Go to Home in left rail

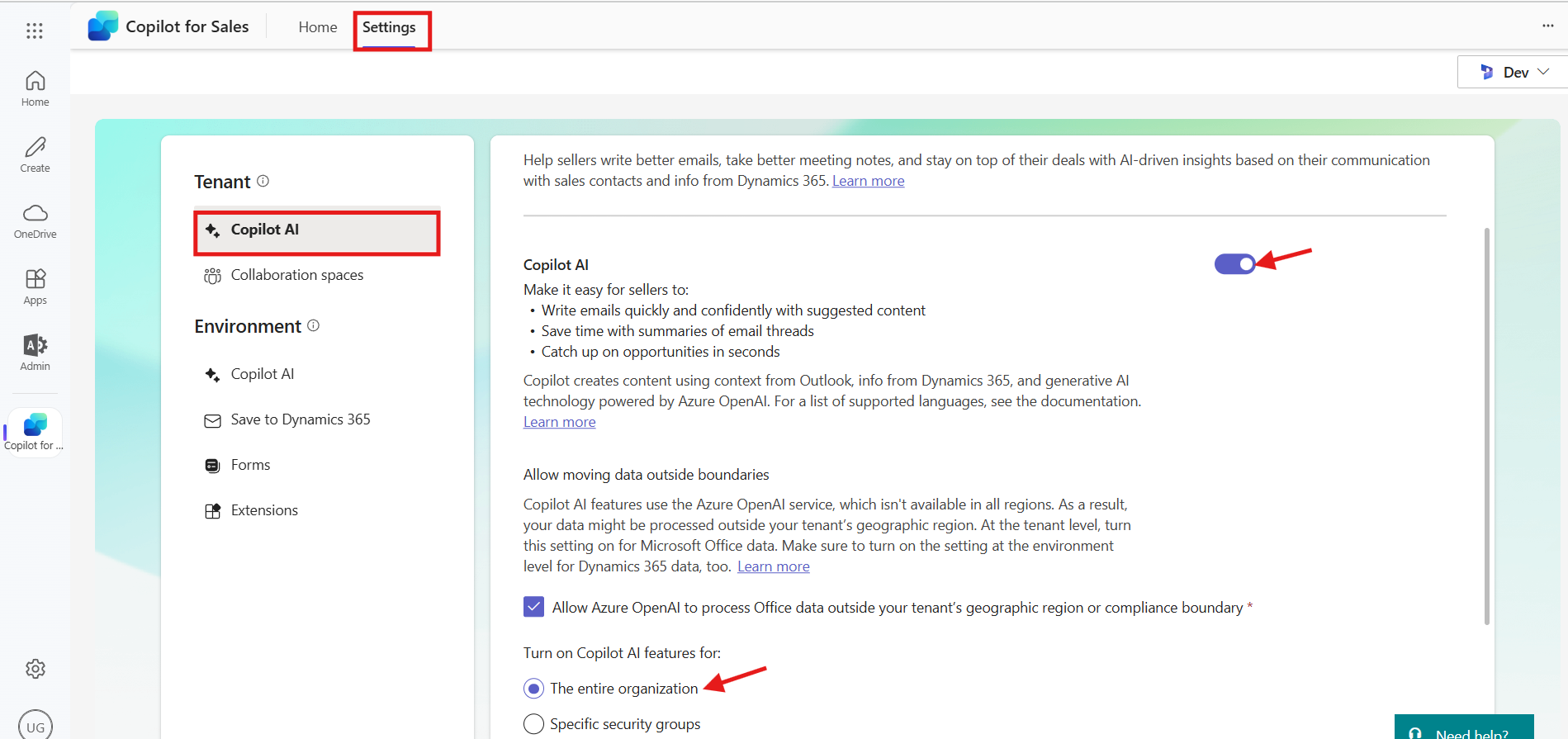[35, 88]
